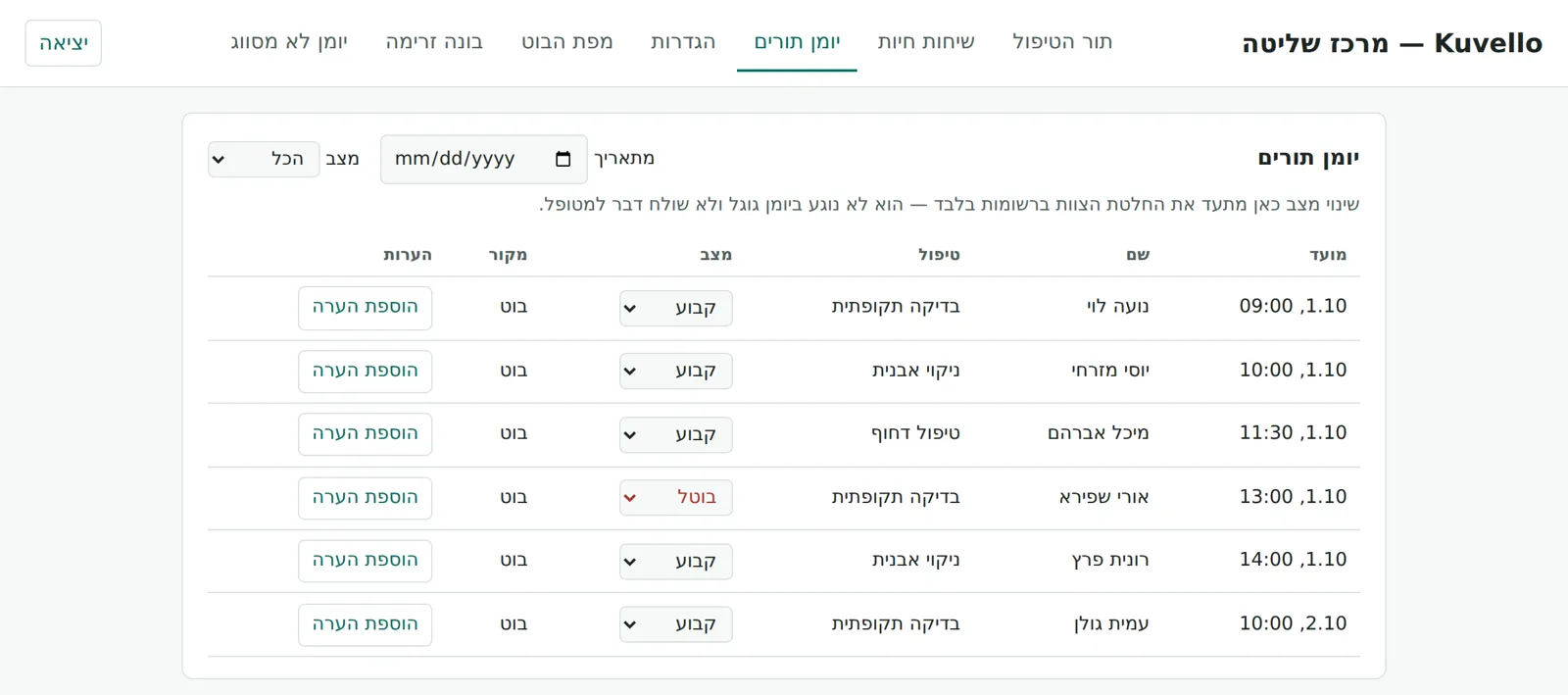Screen dimensions: 1568x695
Task: Click the name יוסי מזרחי
Action: point(1110,371)
